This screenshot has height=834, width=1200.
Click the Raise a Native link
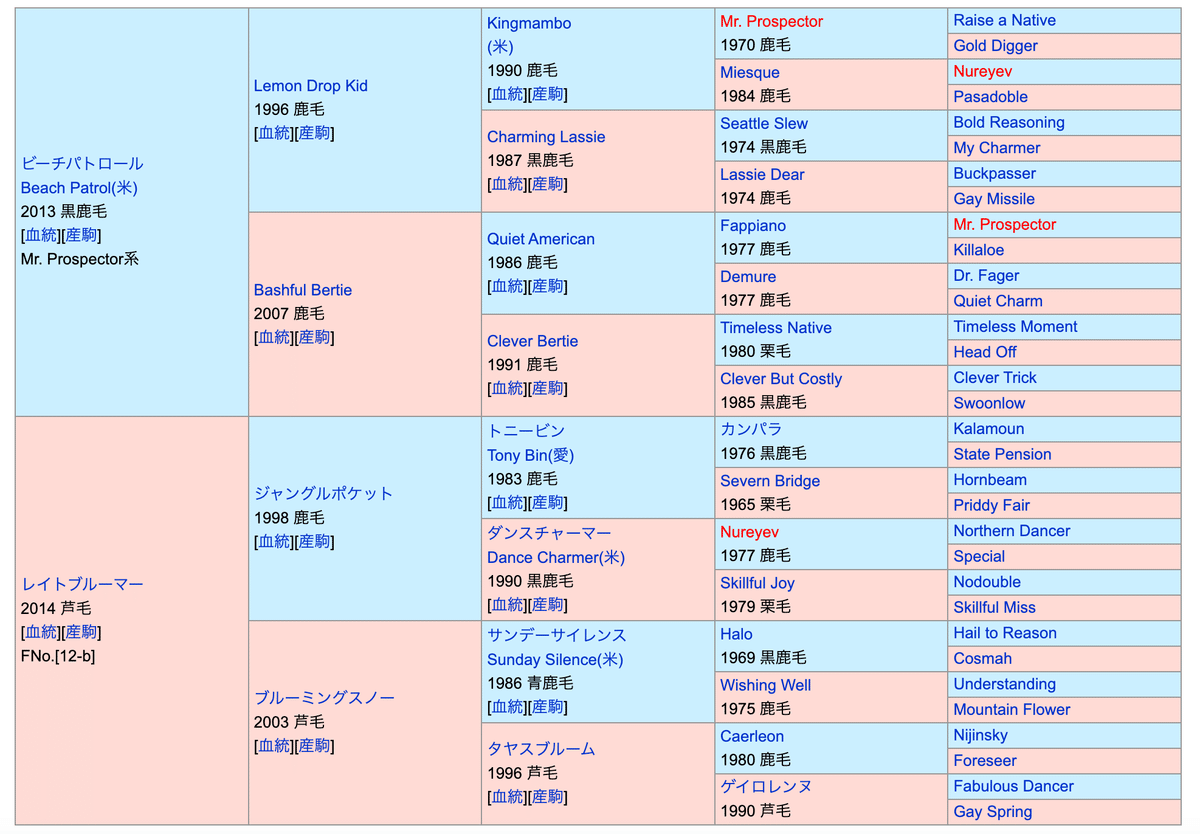tap(1004, 21)
